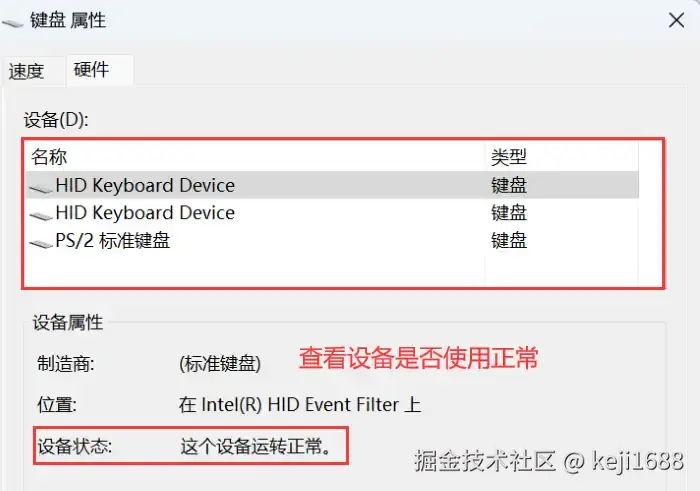Close the 键盘 属性 dialog
Viewport: 700px width, 491px height.
[x=675, y=20]
